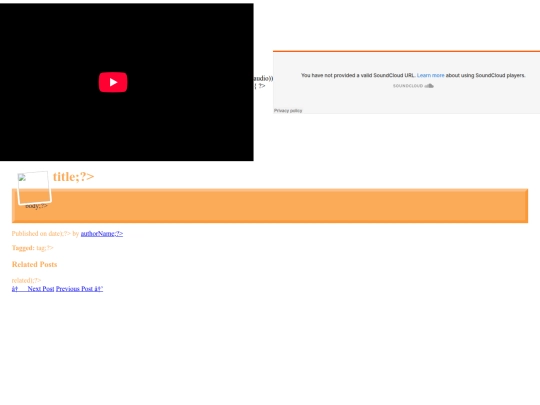The image size is (540, 405).
Task: Click the 'Tagged: tag;?>' text
Action: [32, 248]
